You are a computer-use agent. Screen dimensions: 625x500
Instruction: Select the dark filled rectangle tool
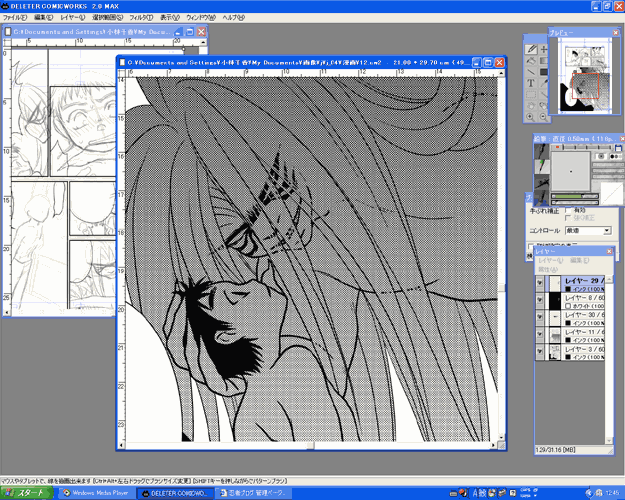click(543, 72)
